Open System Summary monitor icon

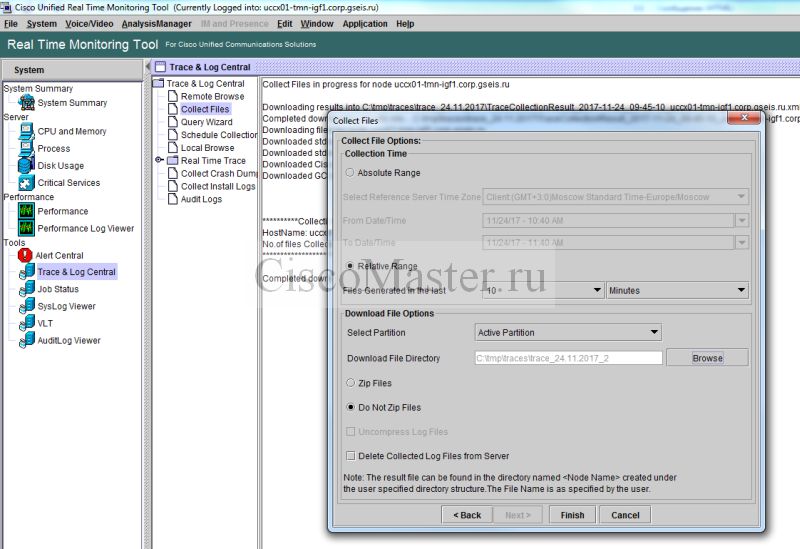[27, 103]
